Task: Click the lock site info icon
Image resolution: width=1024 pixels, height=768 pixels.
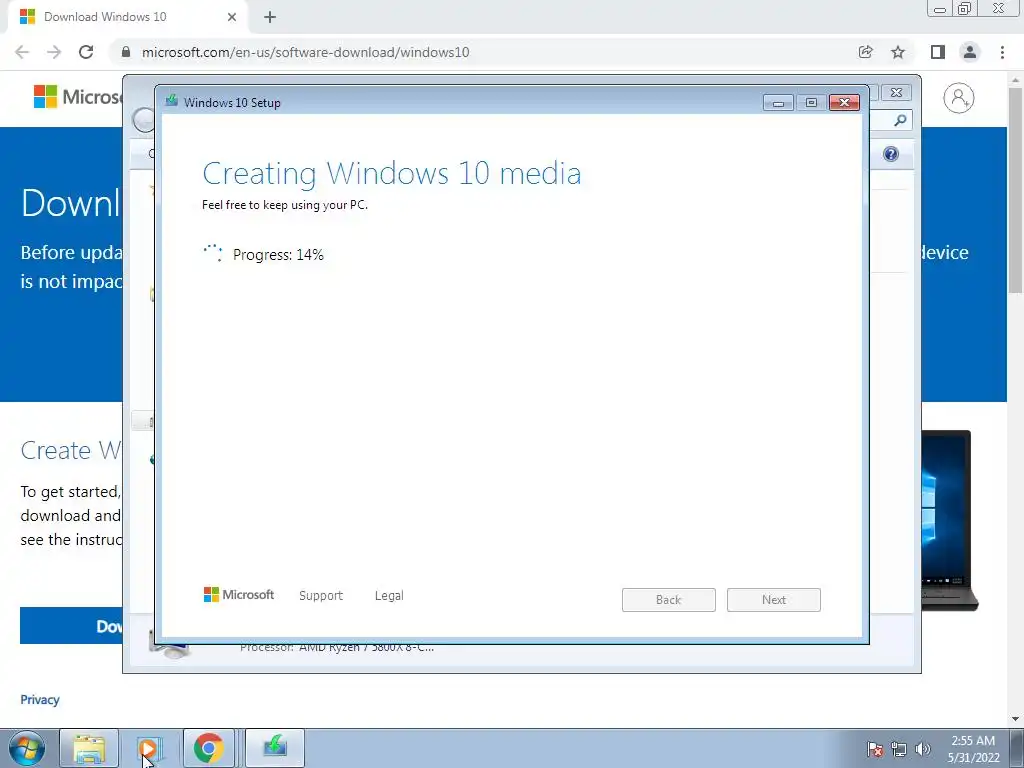Action: click(126, 52)
